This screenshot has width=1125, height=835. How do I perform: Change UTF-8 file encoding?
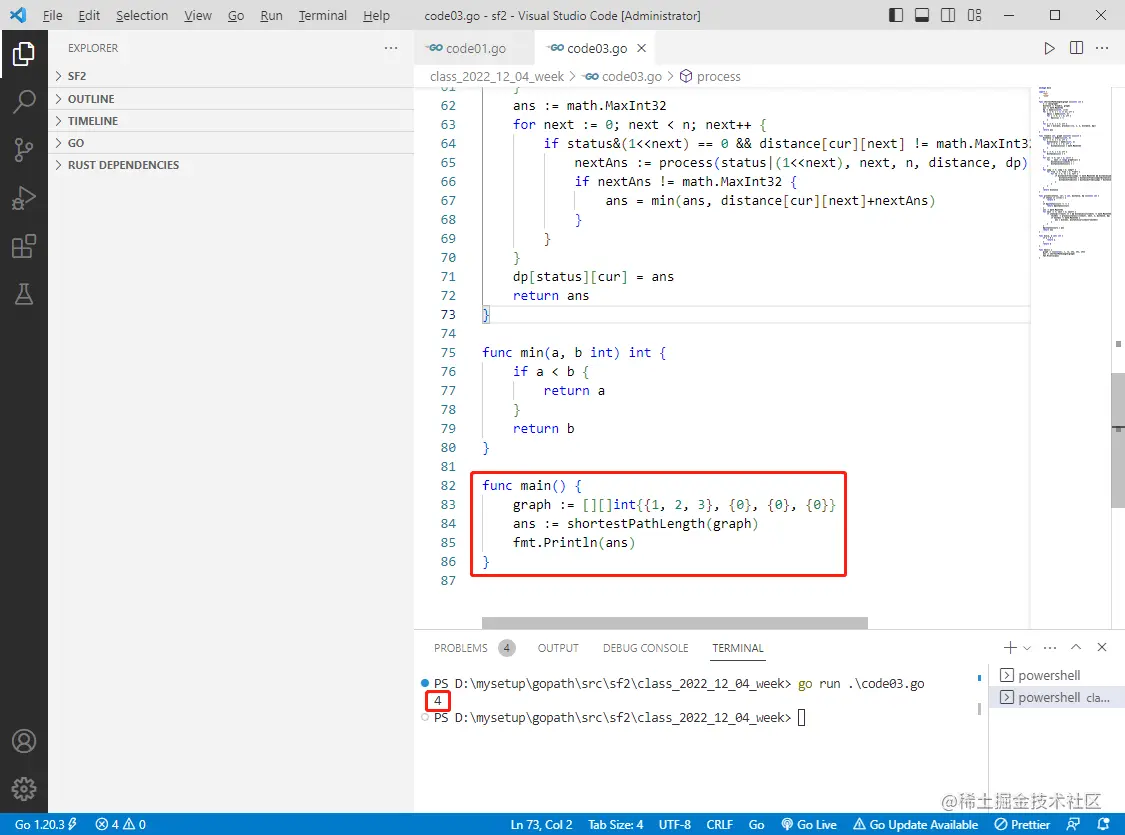(x=674, y=824)
